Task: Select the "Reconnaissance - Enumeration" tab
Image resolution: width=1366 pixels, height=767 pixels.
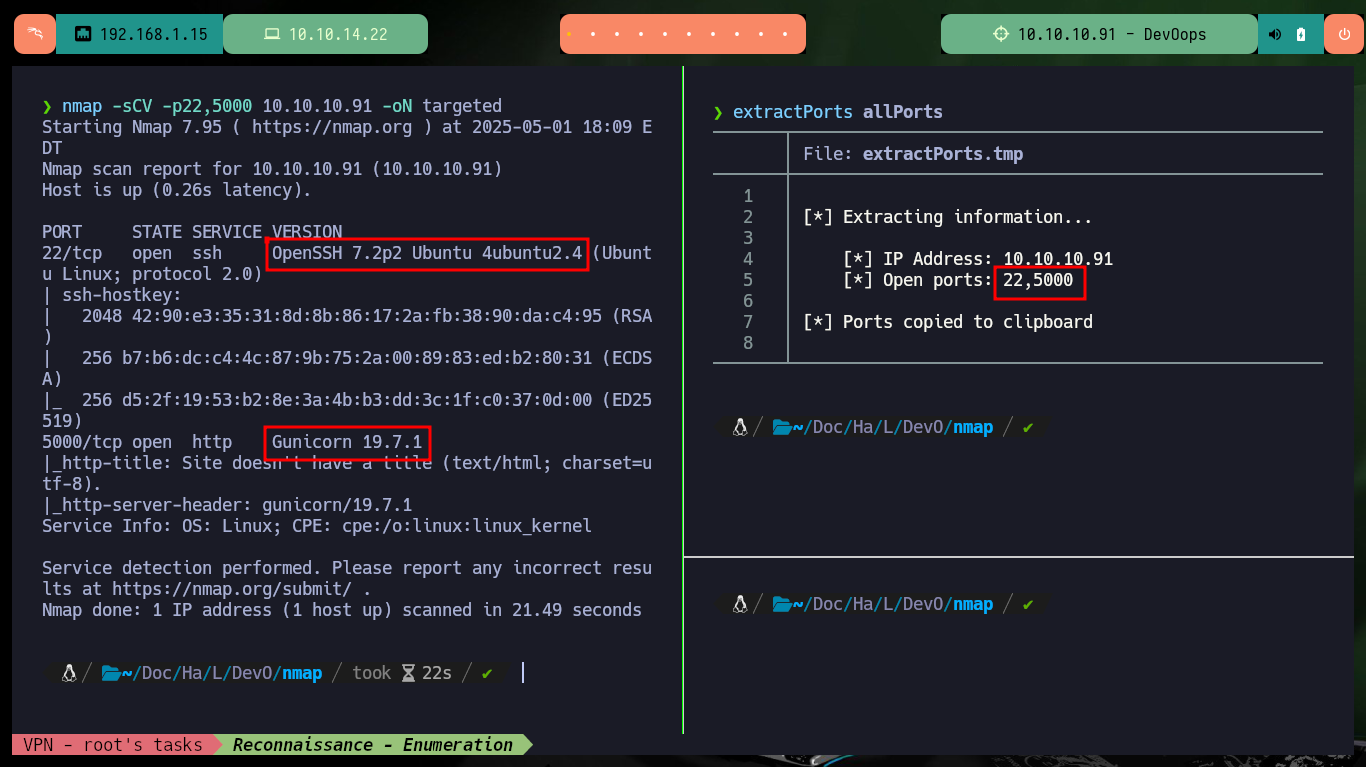Action: point(373,744)
